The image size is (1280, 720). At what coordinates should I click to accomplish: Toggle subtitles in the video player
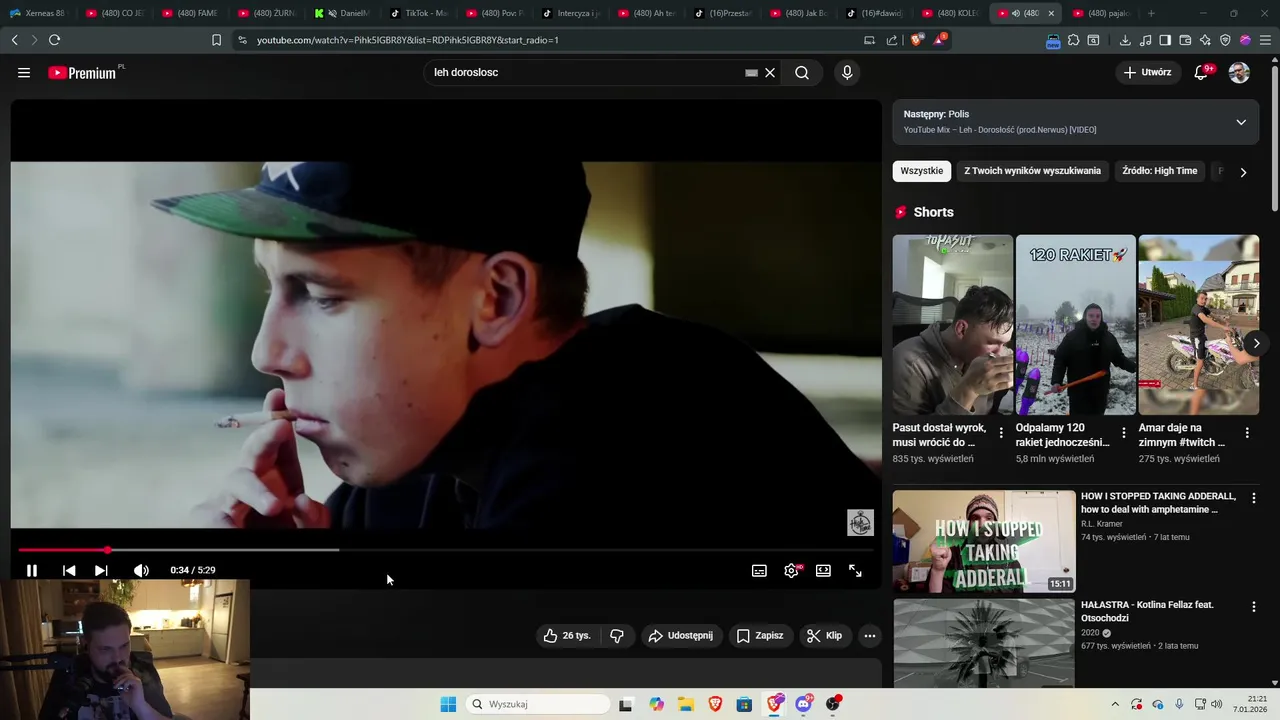point(759,570)
